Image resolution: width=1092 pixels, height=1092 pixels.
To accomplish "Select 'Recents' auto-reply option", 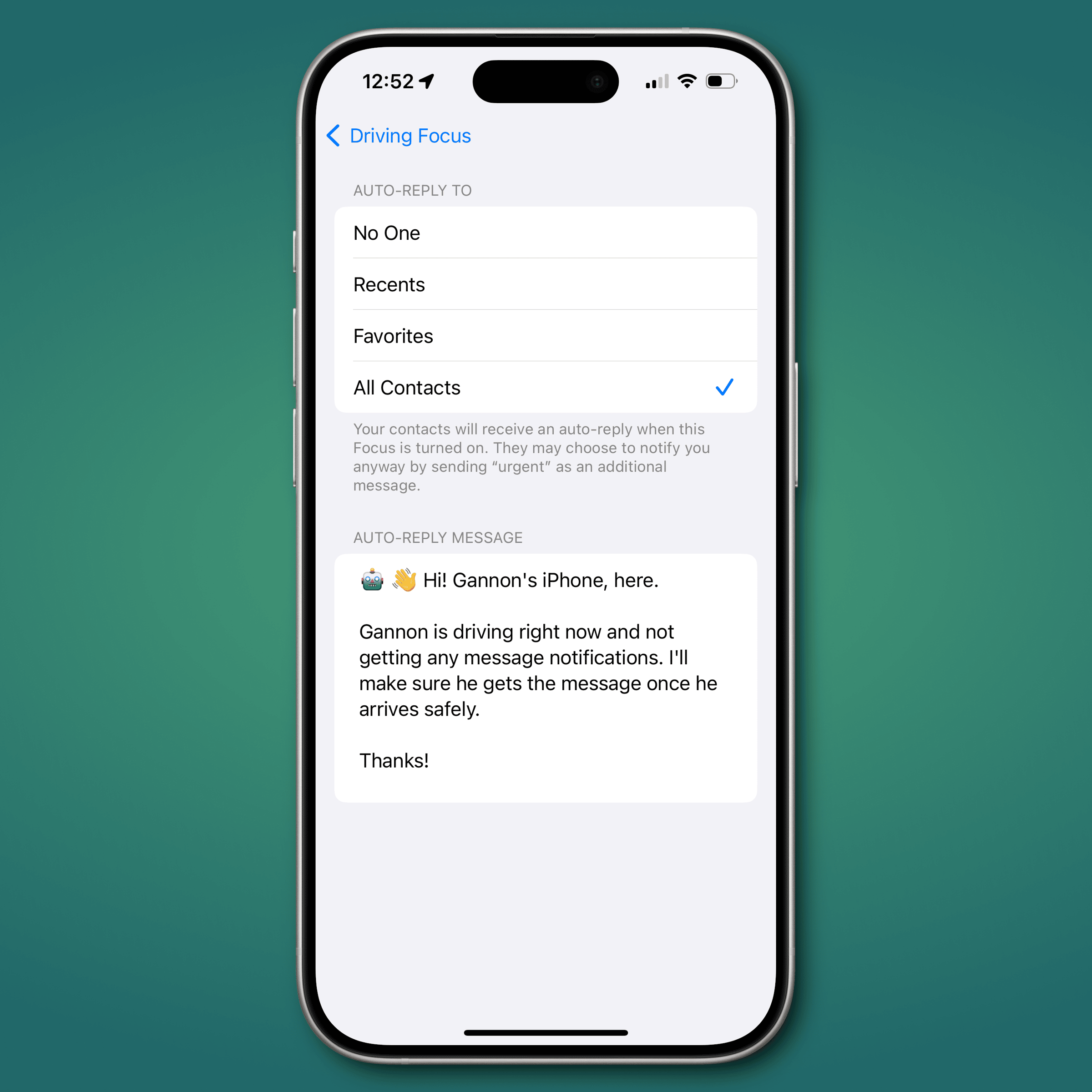I will 546,285.
